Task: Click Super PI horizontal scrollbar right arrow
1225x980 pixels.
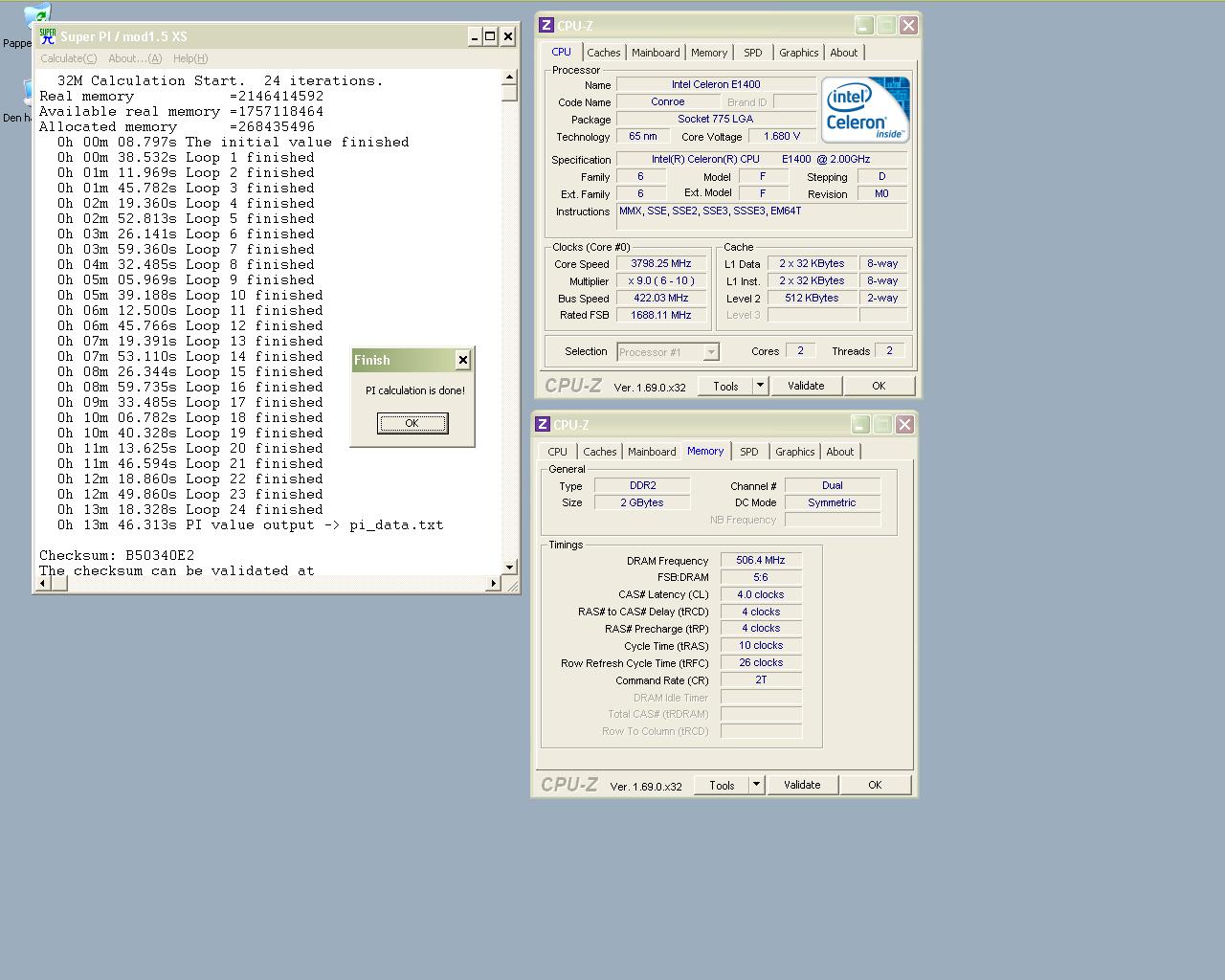Action: (x=495, y=583)
